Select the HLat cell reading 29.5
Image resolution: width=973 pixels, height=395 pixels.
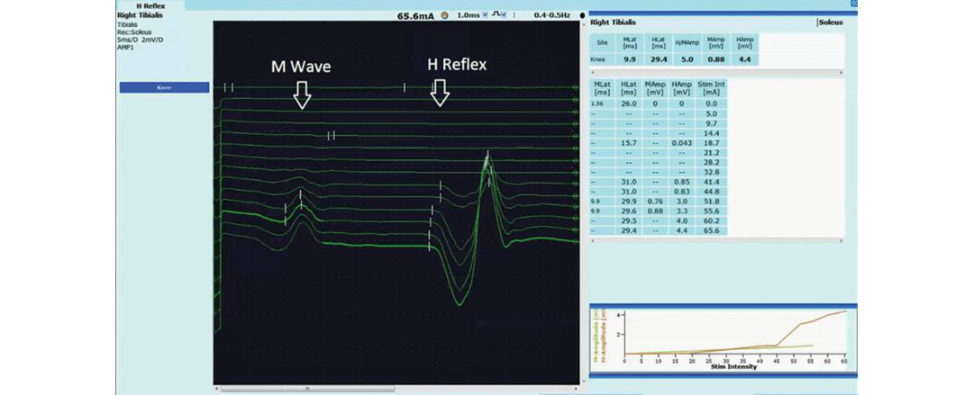(x=629, y=221)
